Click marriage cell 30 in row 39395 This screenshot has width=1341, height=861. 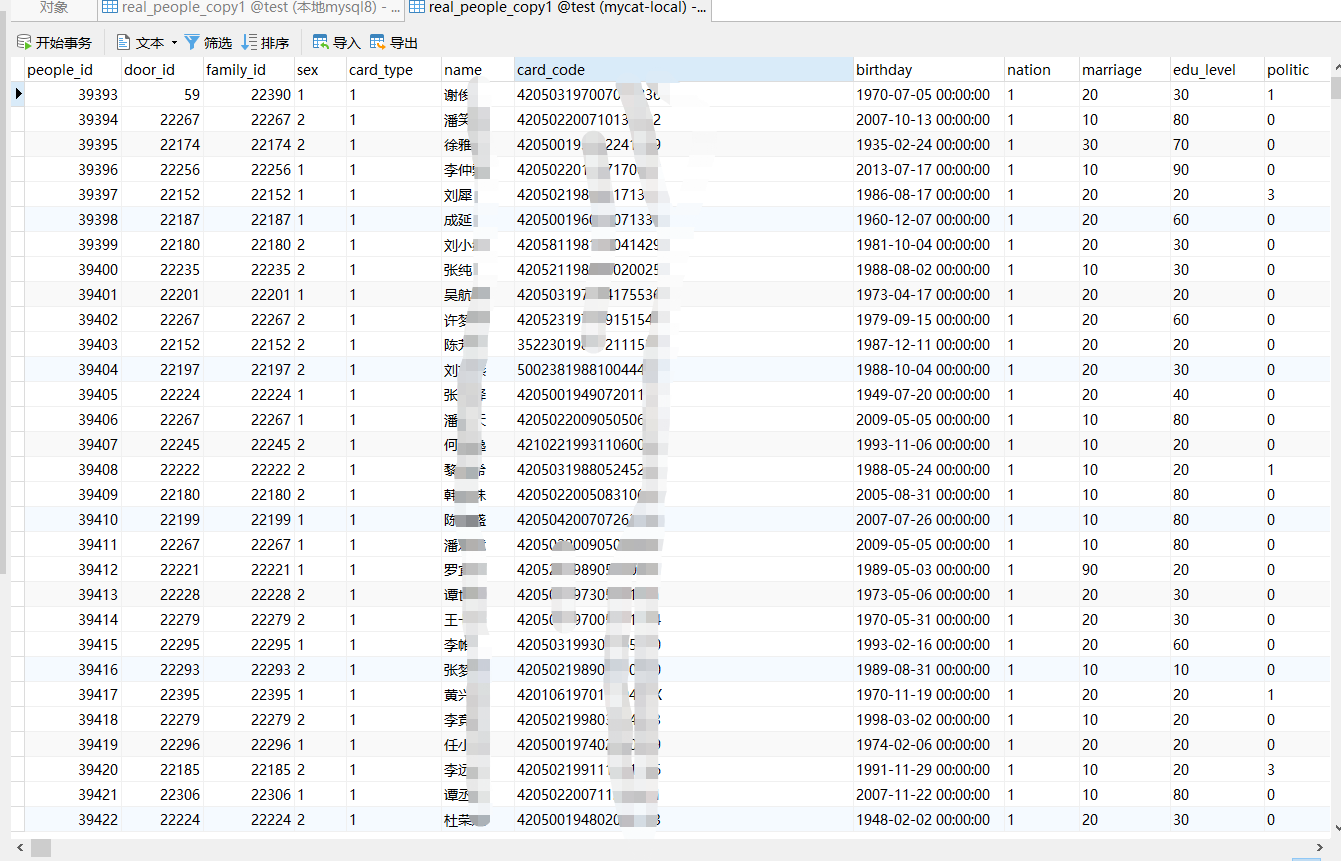[x=1124, y=145]
